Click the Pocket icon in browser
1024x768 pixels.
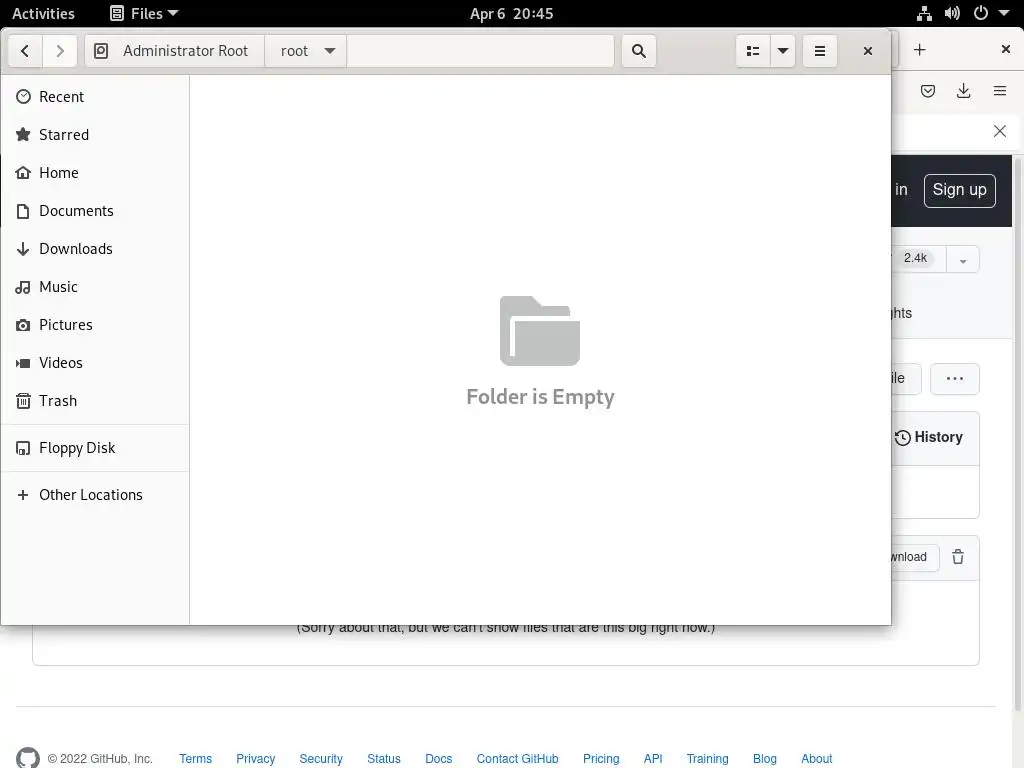tap(928, 91)
